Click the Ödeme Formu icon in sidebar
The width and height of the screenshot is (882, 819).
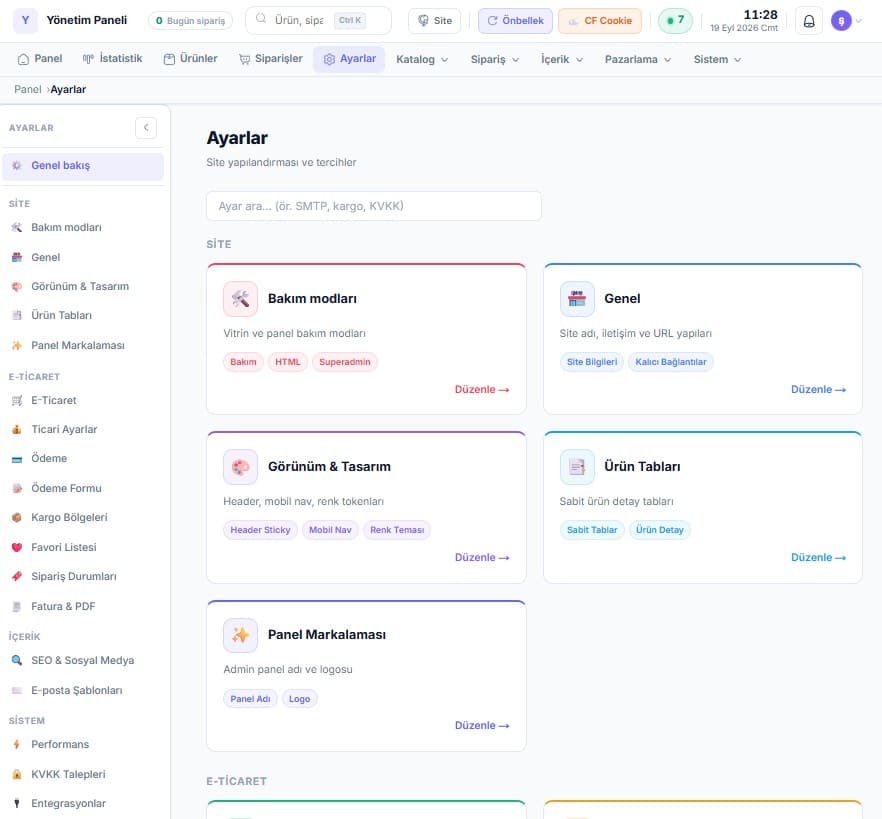[x=17, y=488]
